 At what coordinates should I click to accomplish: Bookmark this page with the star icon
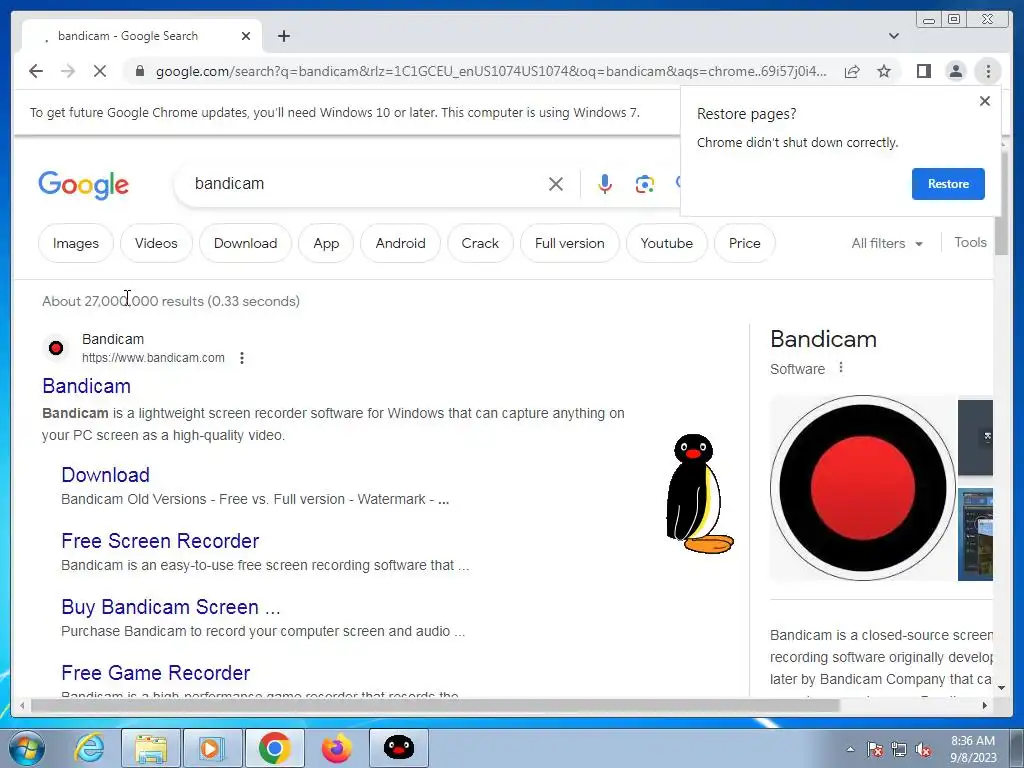tap(884, 71)
